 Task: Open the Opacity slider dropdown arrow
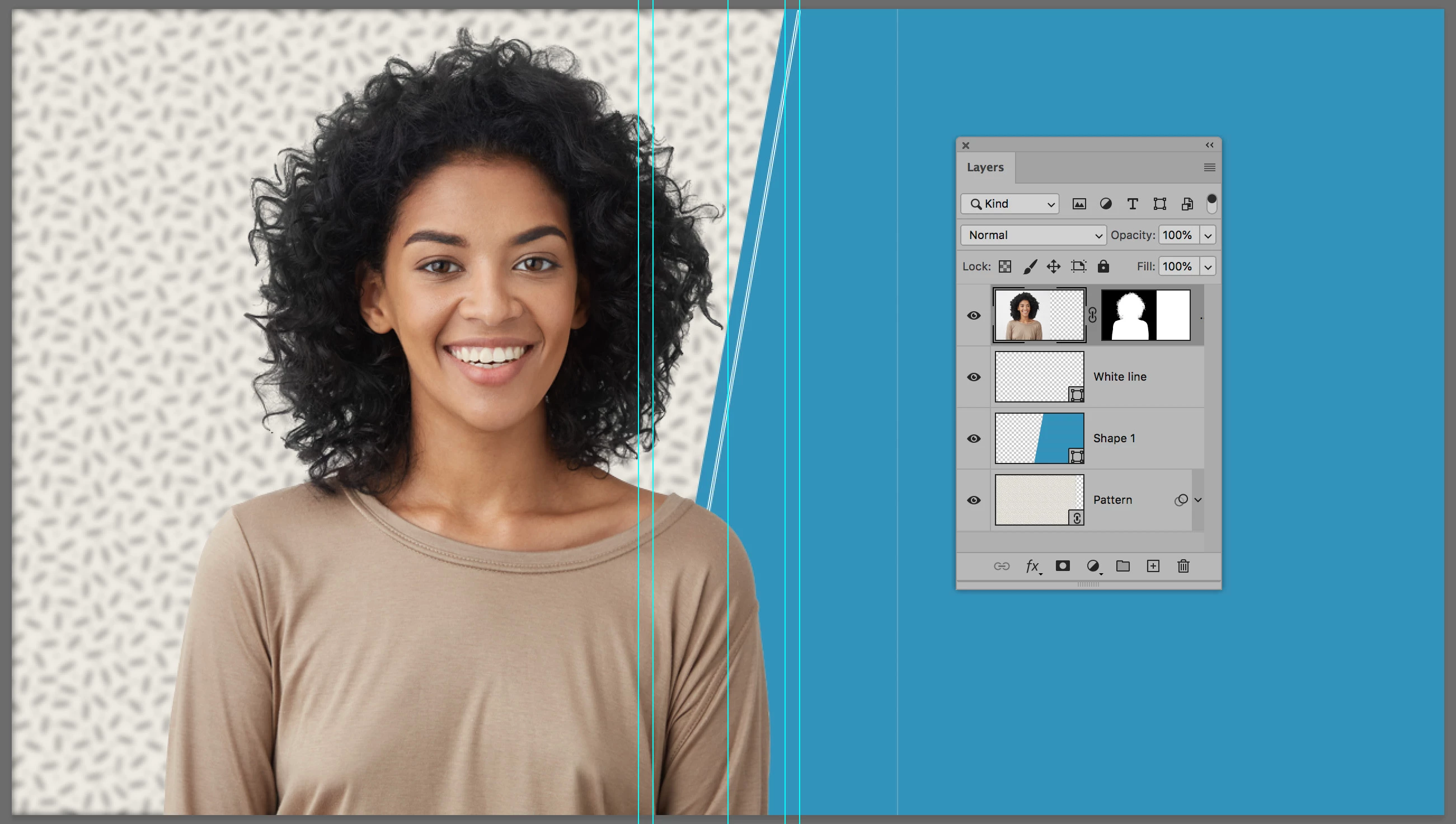pos(1208,236)
